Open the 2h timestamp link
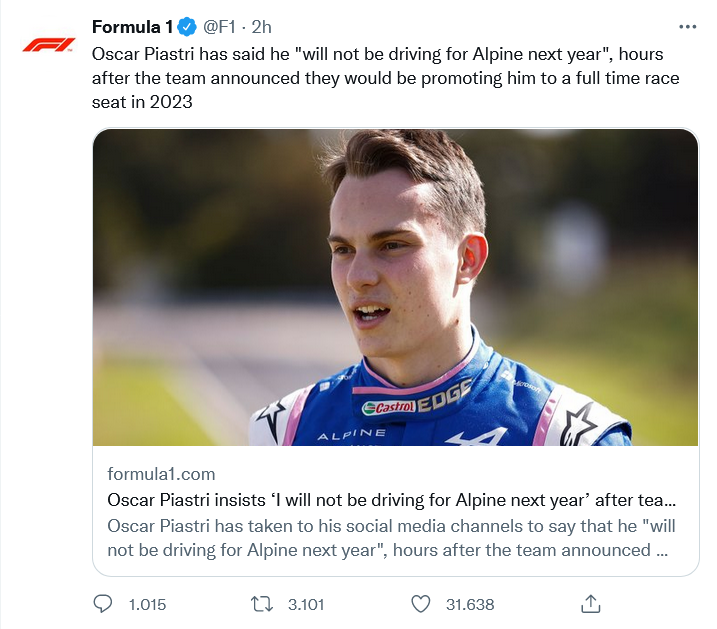The width and height of the screenshot is (717, 629). click(x=261, y=27)
